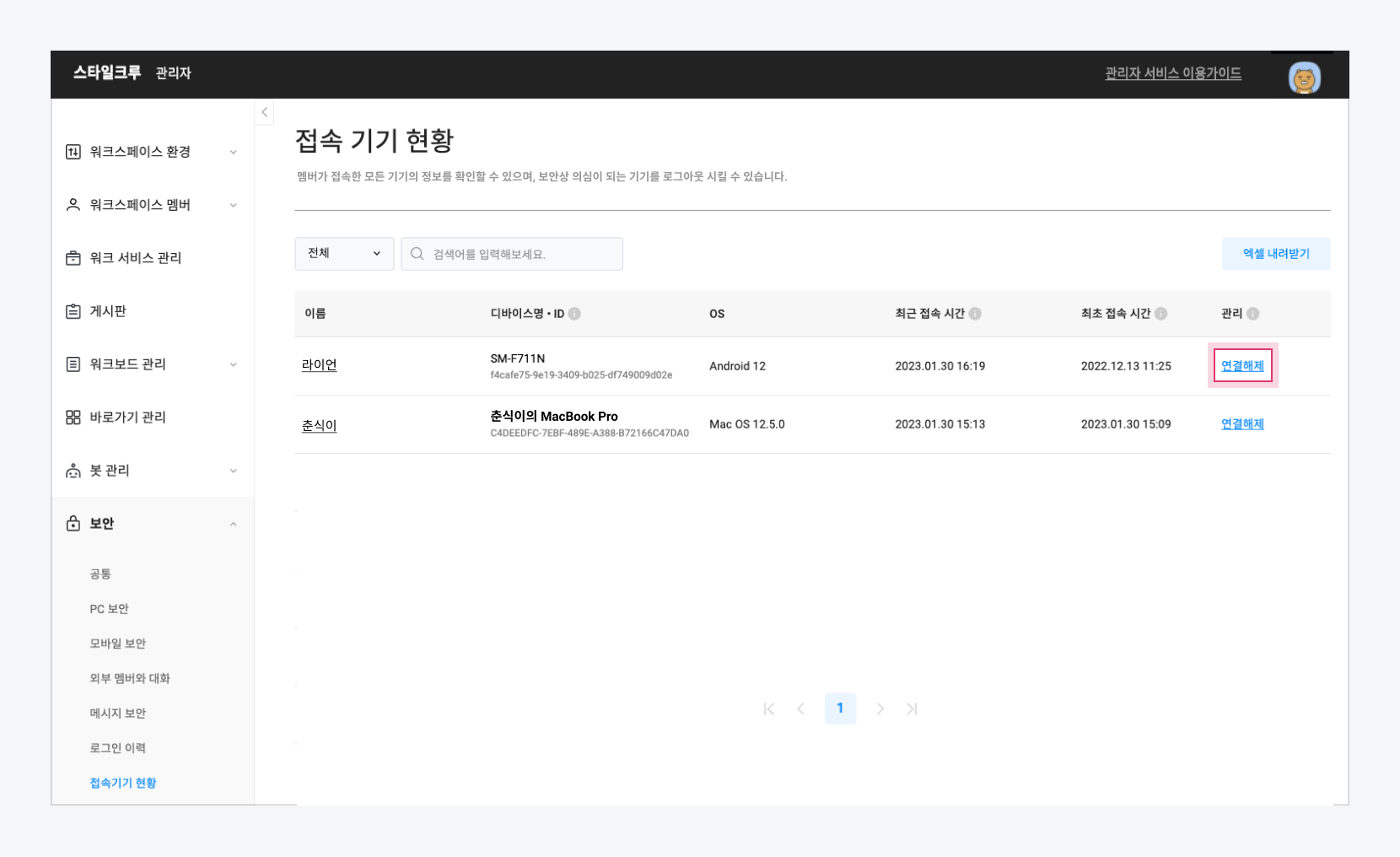Image resolution: width=1400 pixels, height=857 pixels.
Task: Click the 엑셀 내려받기 button
Action: pos(1275,254)
